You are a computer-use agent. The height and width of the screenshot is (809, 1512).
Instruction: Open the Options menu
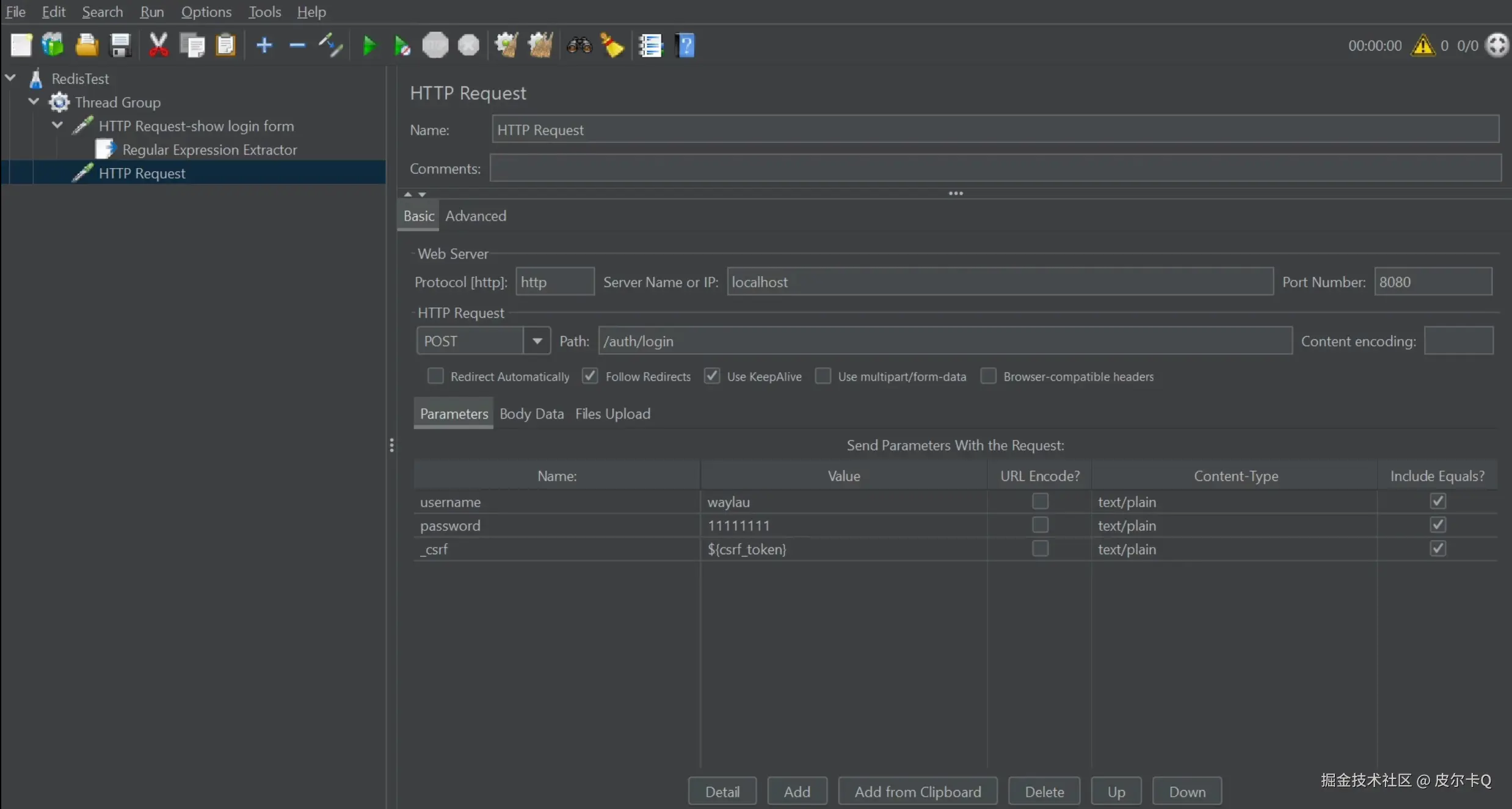click(206, 12)
